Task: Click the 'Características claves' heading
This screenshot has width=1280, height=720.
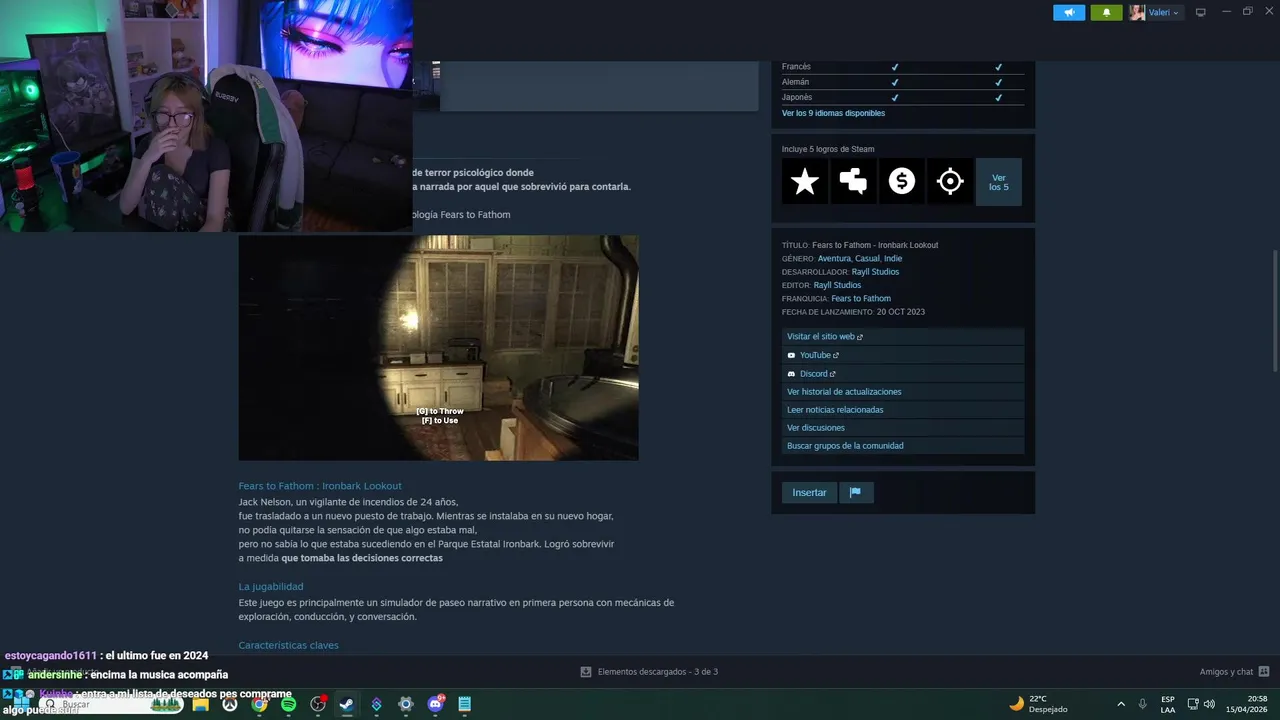Action: coord(288,645)
